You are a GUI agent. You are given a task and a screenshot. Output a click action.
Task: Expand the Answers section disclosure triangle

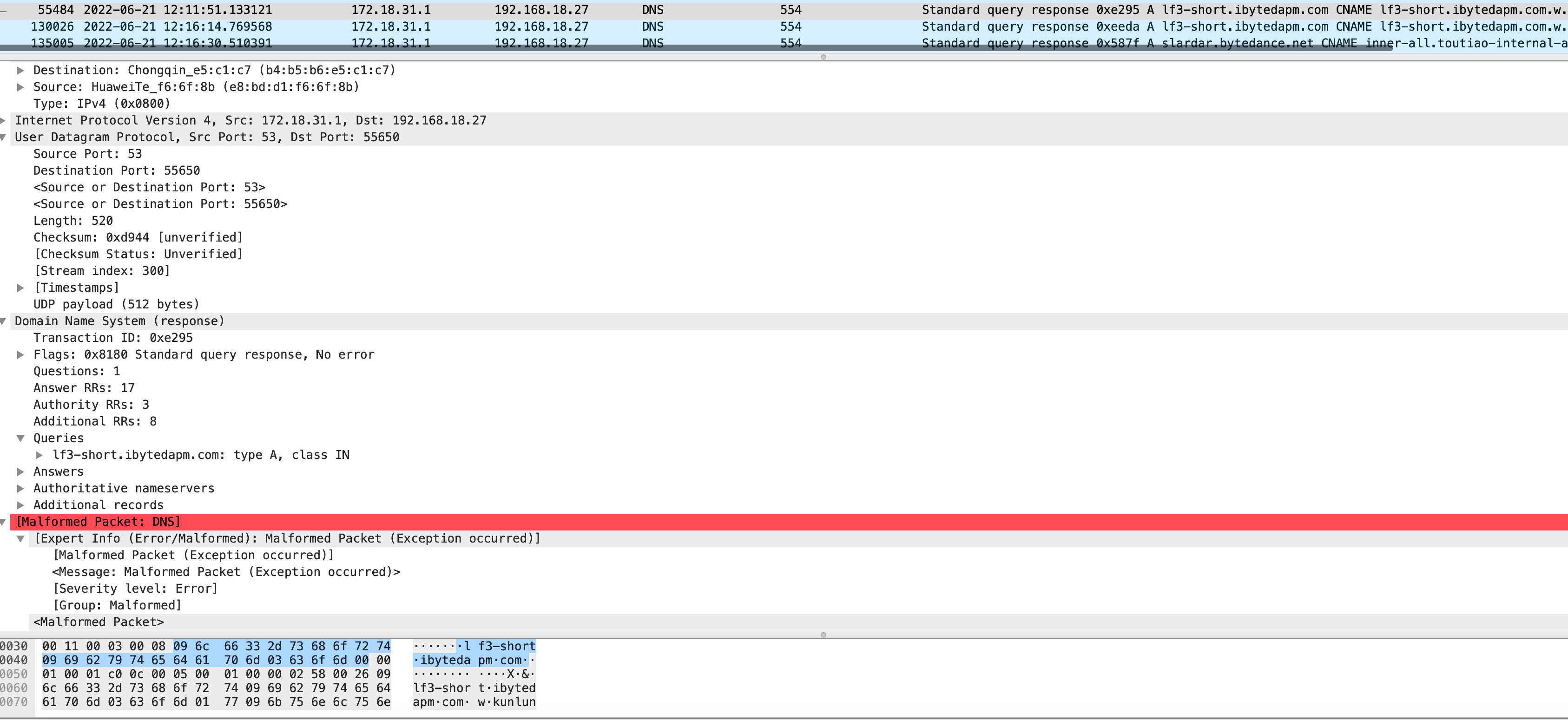coord(21,471)
